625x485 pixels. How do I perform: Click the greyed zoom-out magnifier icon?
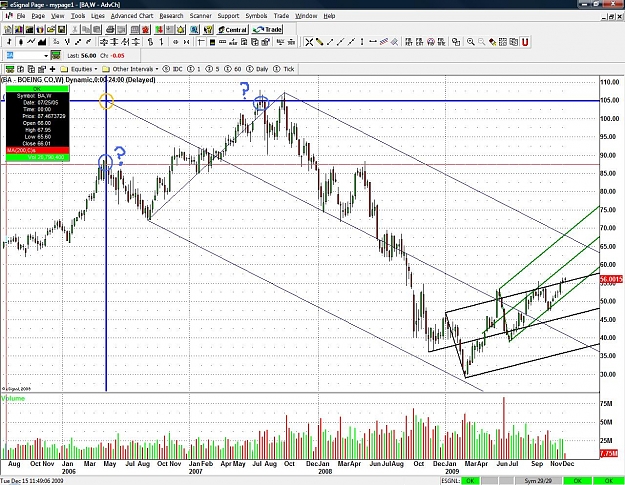482,42
